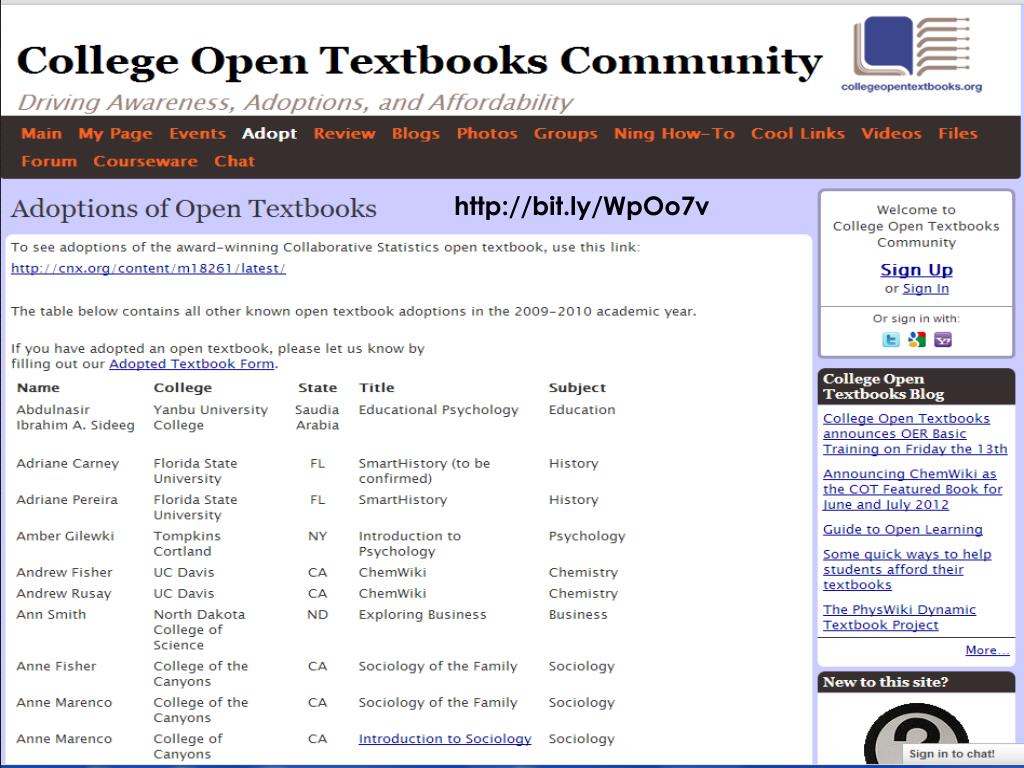This screenshot has height=768, width=1024.
Task: Open the PhysWiki Dynamic Textbook Project post
Action: click(x=899, y=617)
